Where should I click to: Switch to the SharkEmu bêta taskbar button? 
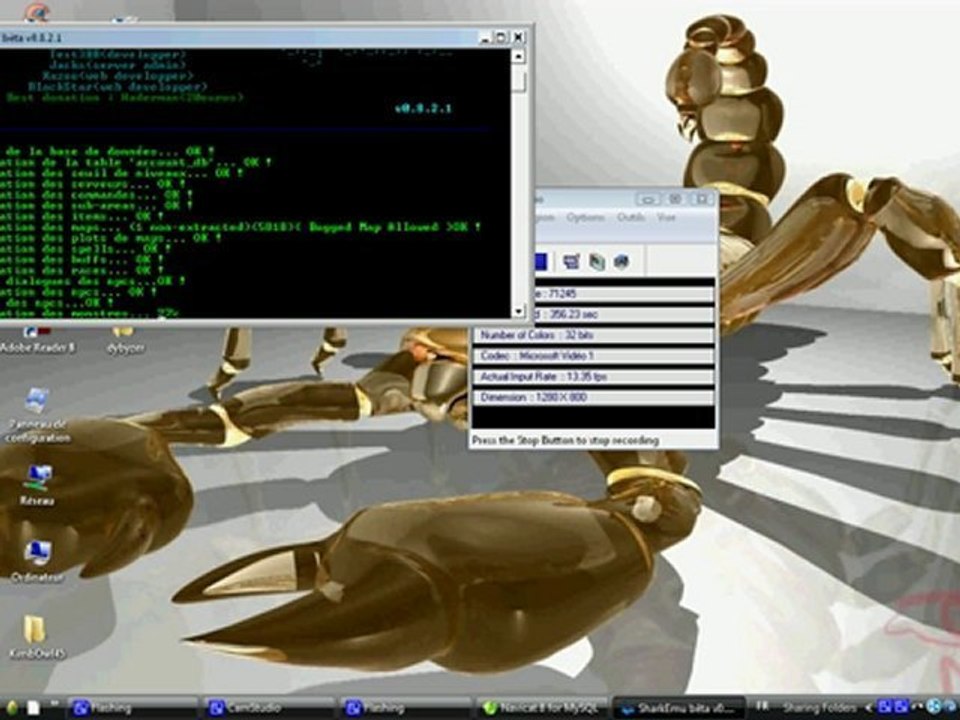coord(678,708)
